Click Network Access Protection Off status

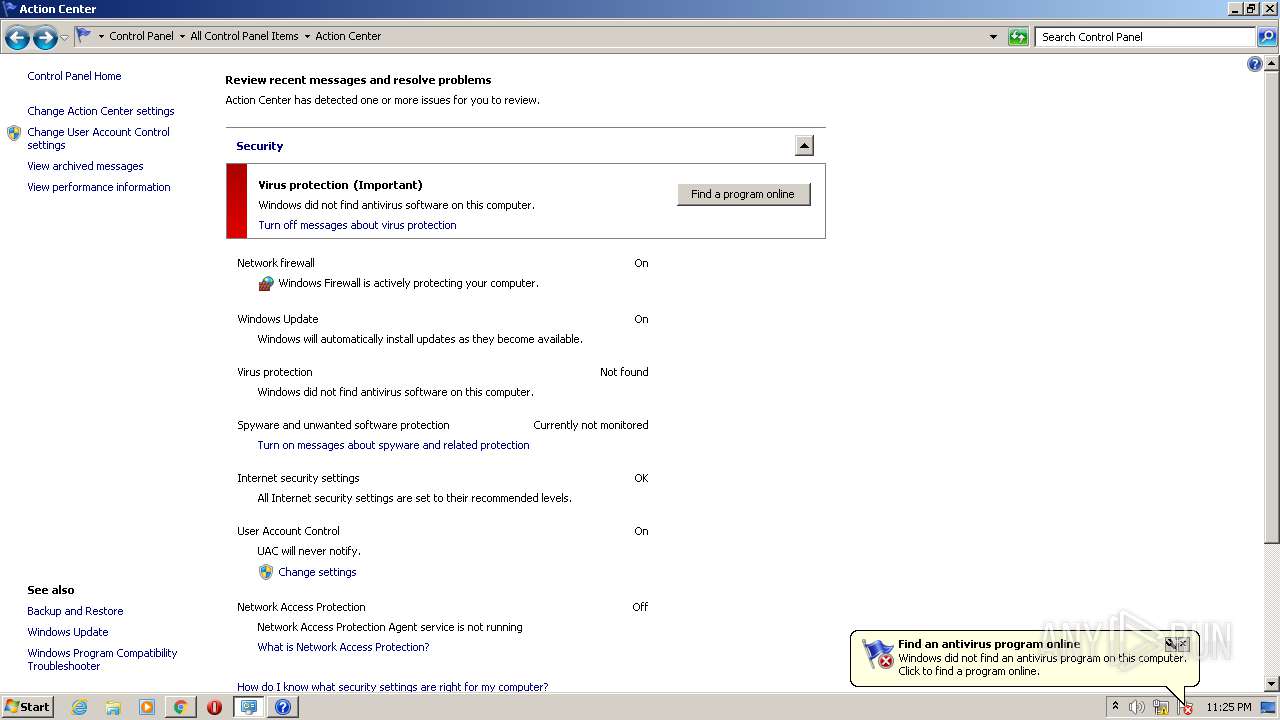640,607
